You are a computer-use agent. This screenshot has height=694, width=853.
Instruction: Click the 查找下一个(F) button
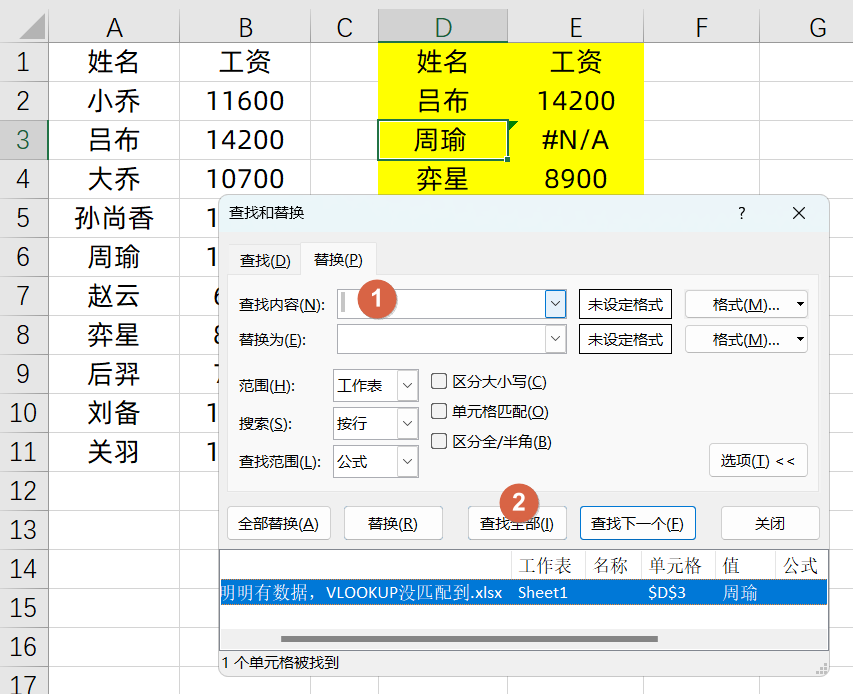pos(638,523)
